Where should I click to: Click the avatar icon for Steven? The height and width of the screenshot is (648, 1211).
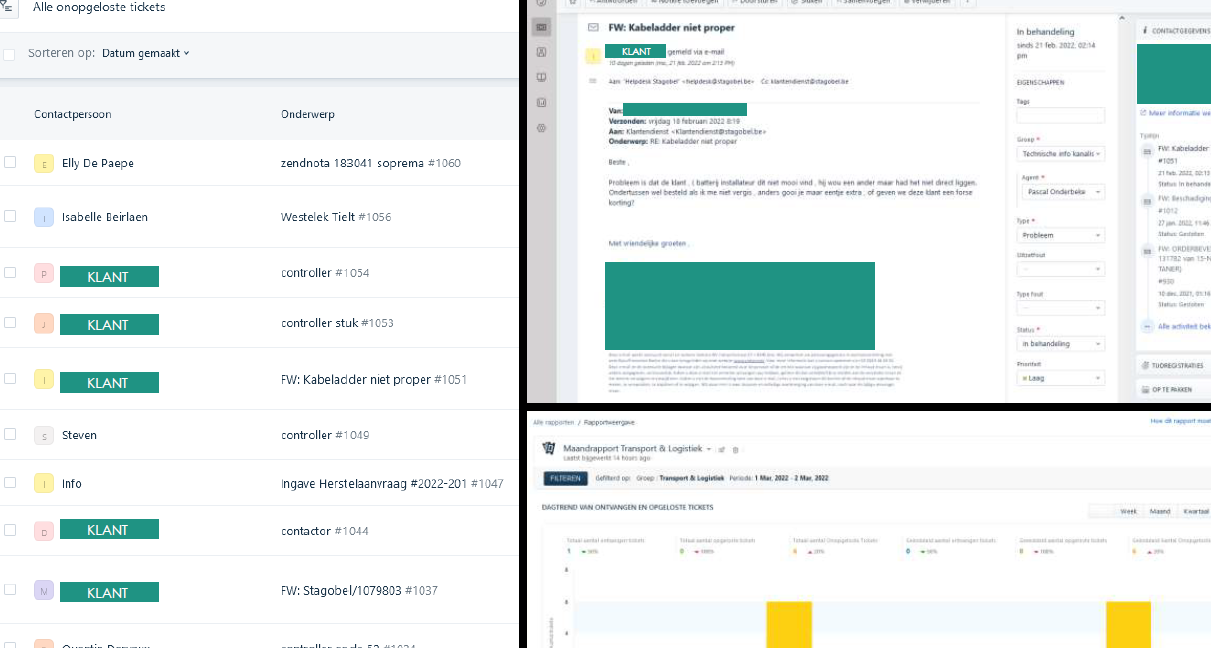tap(43, 435)
